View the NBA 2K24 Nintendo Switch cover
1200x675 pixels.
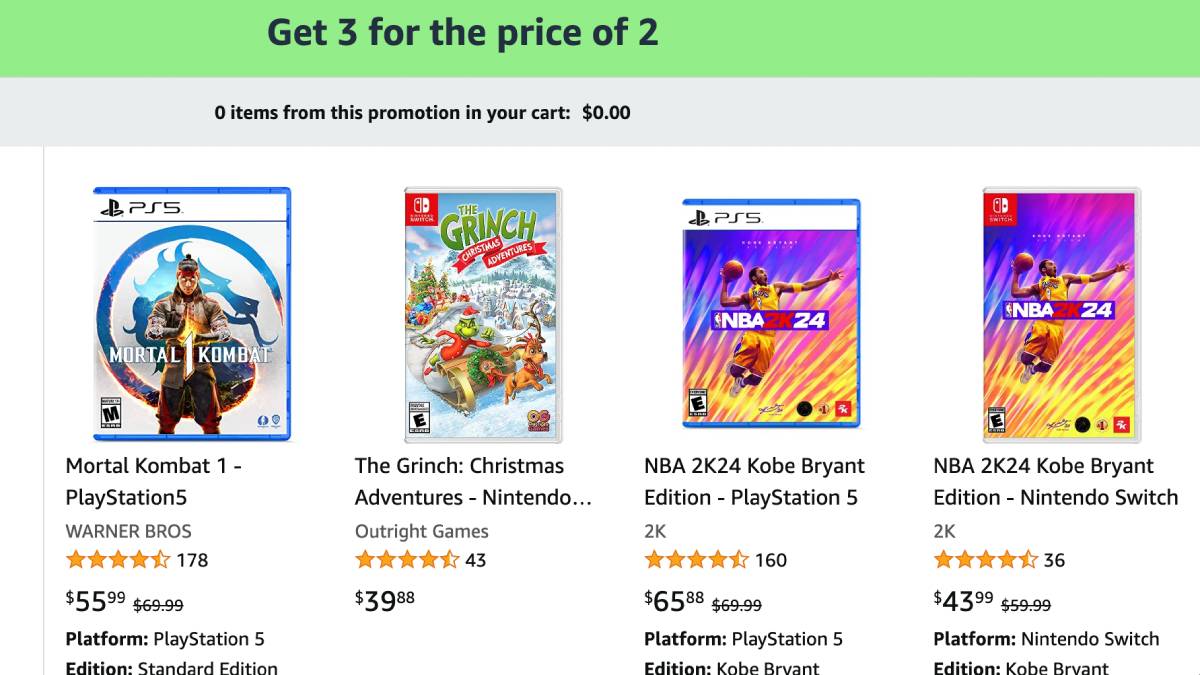coord(1061,314)
